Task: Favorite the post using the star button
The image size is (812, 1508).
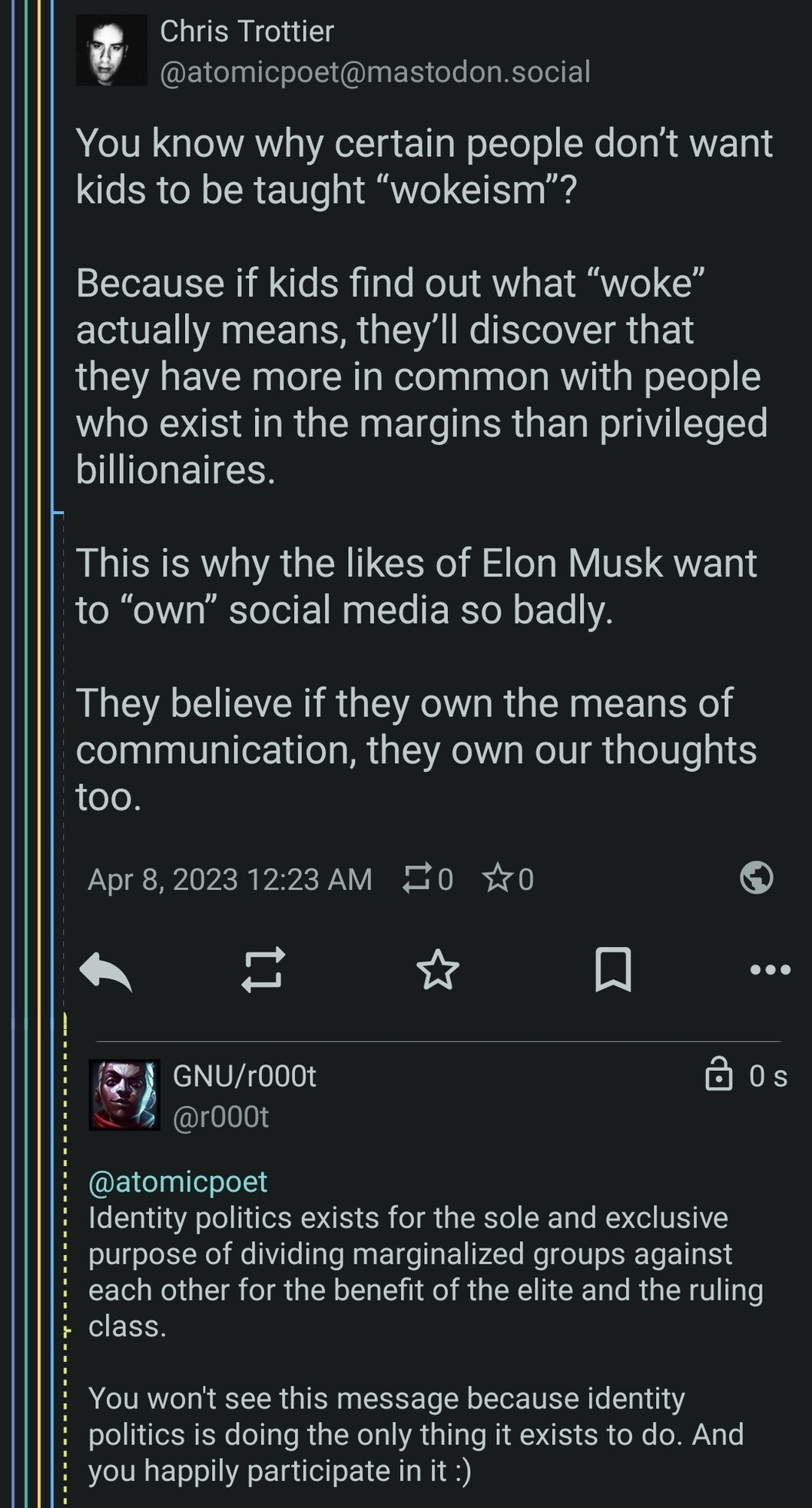Action: point(437,969)
